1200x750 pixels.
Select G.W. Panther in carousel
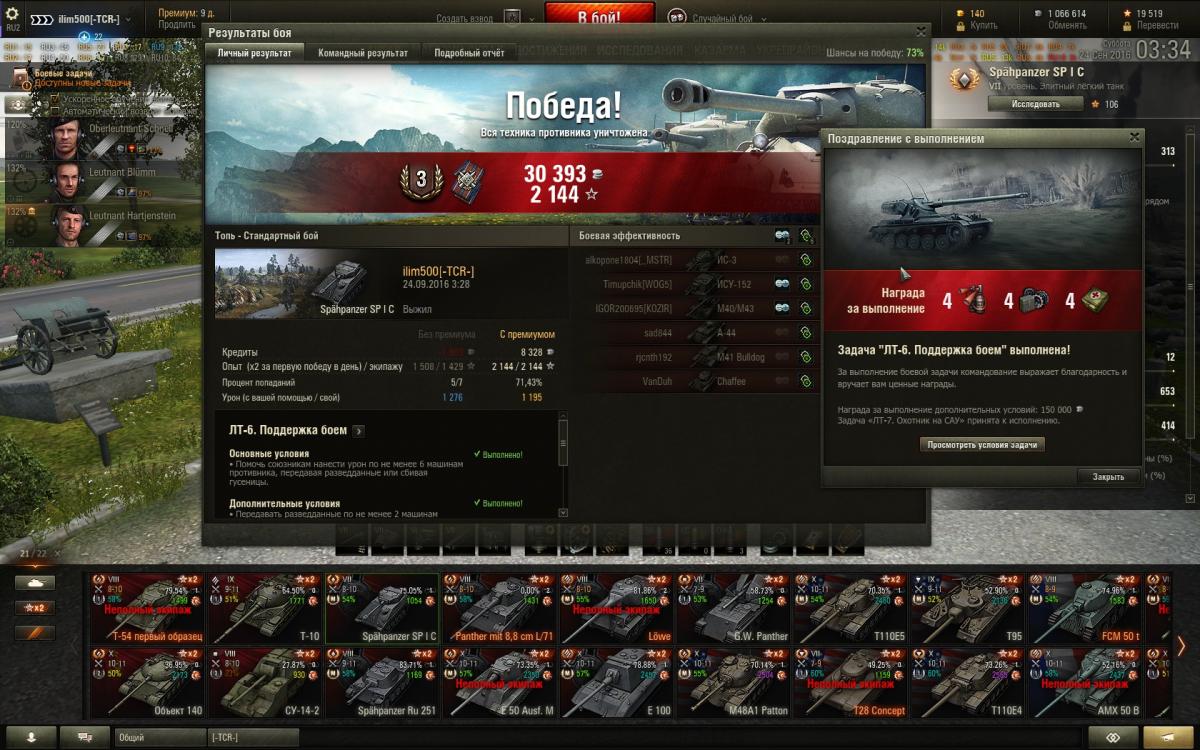click(x=733, y=608)
